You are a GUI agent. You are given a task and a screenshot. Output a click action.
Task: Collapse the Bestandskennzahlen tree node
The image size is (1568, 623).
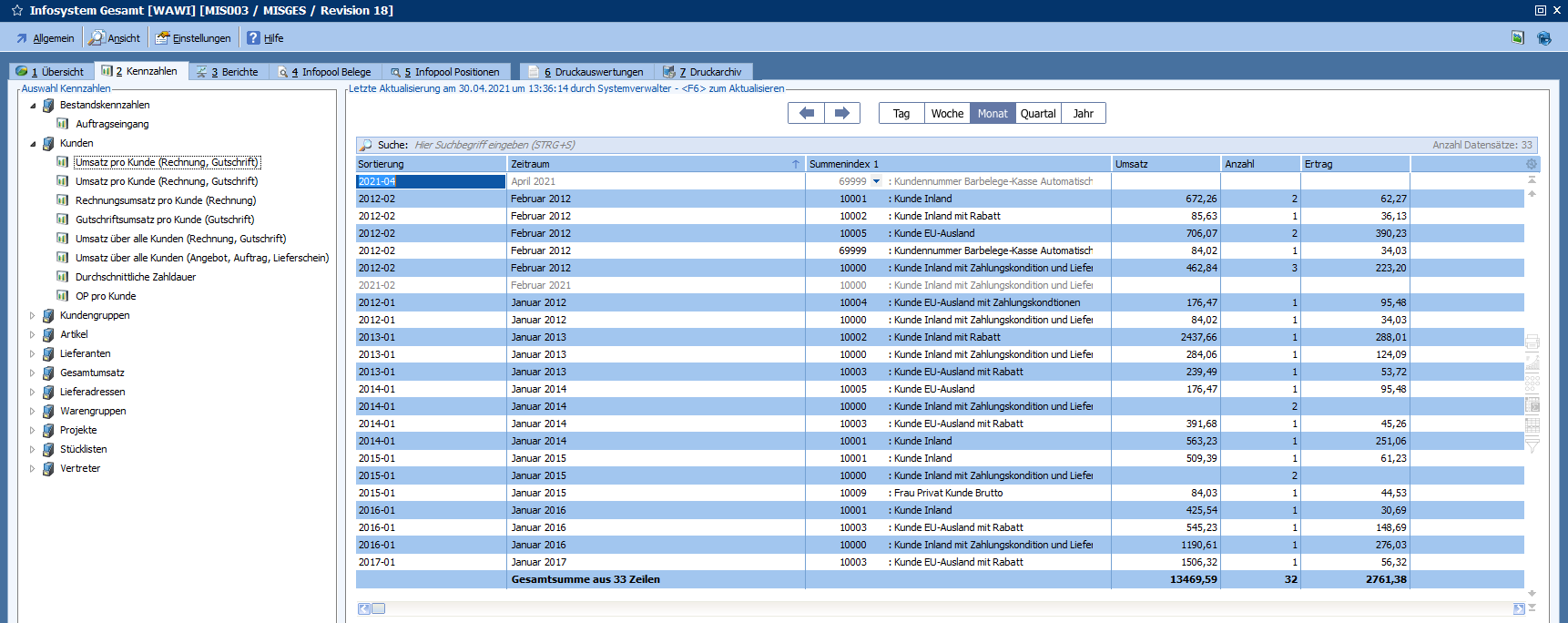point(33,106)
